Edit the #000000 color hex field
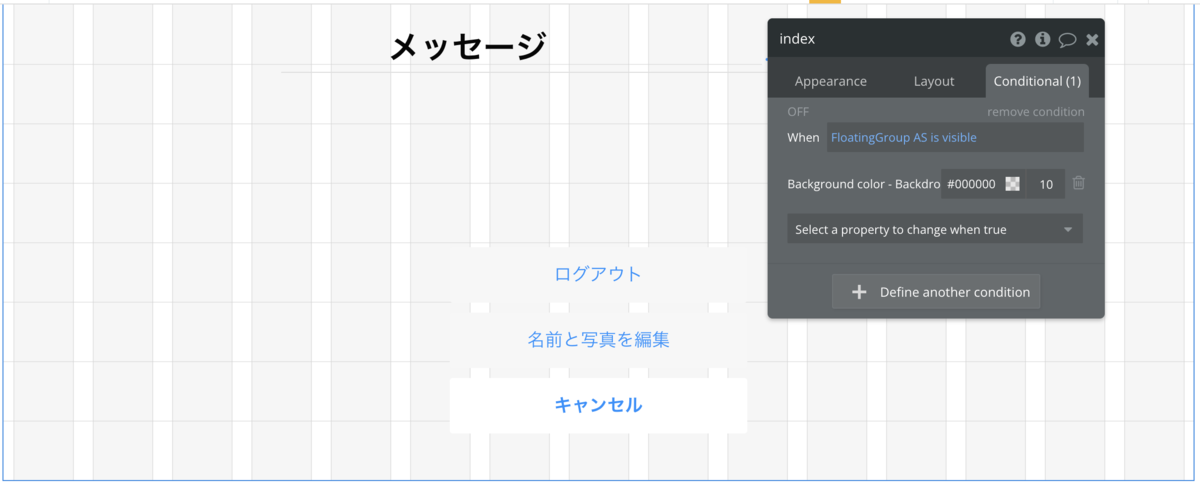This screenshot has height=484, width=1200. [x=971, y=184]
